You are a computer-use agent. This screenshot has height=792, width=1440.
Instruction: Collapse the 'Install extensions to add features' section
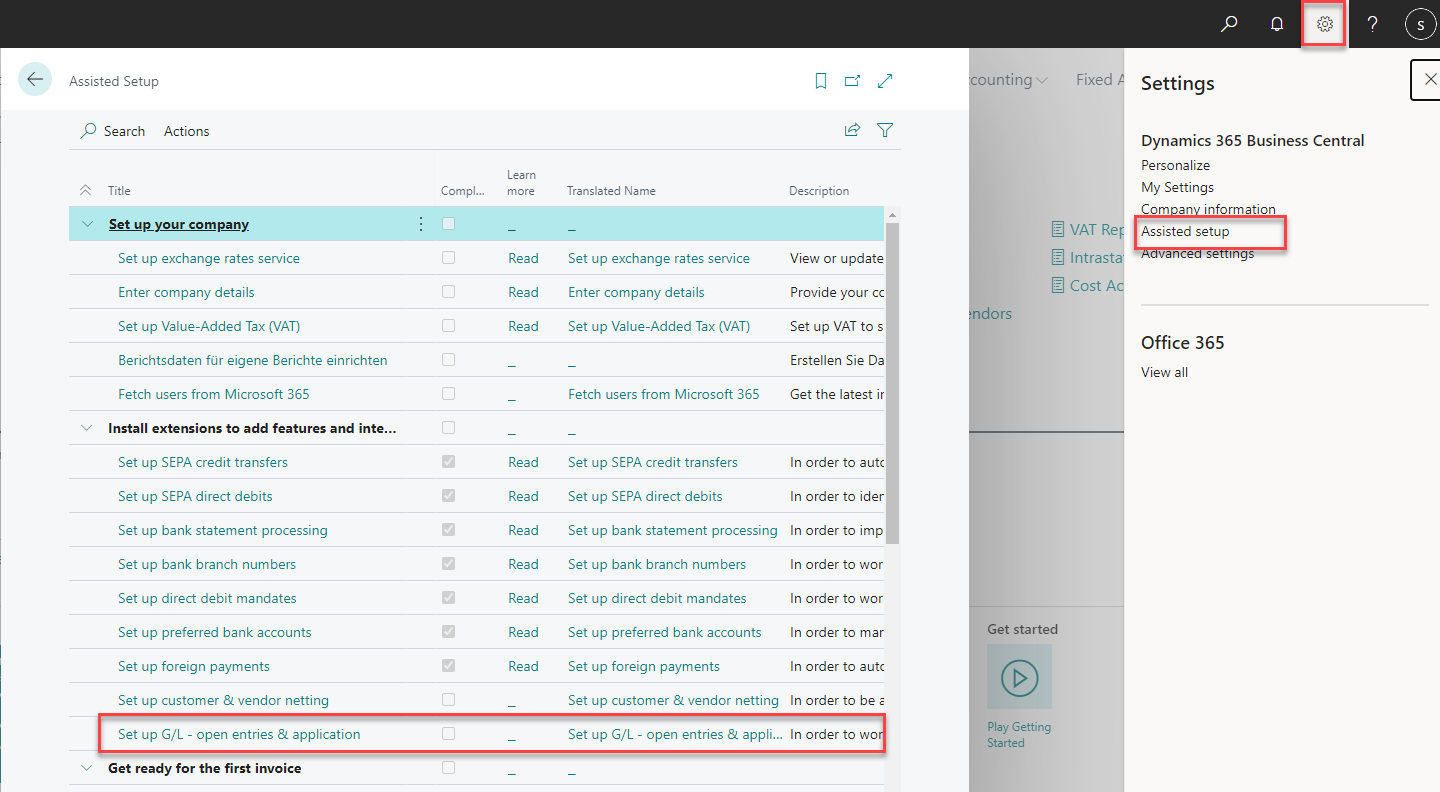(x=86, y=427)
